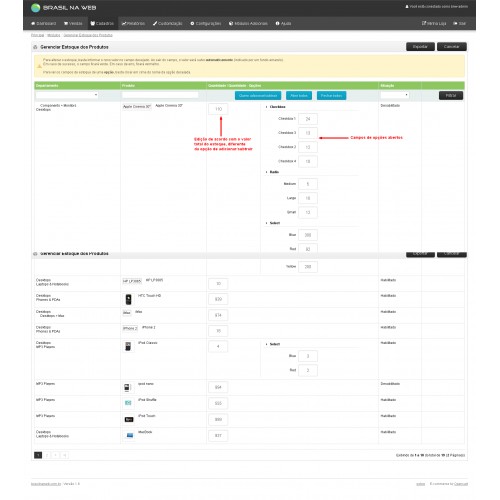Viewport: 500px width, 500px height.
Task: Click the Exportar button
Action: point(420,47)
